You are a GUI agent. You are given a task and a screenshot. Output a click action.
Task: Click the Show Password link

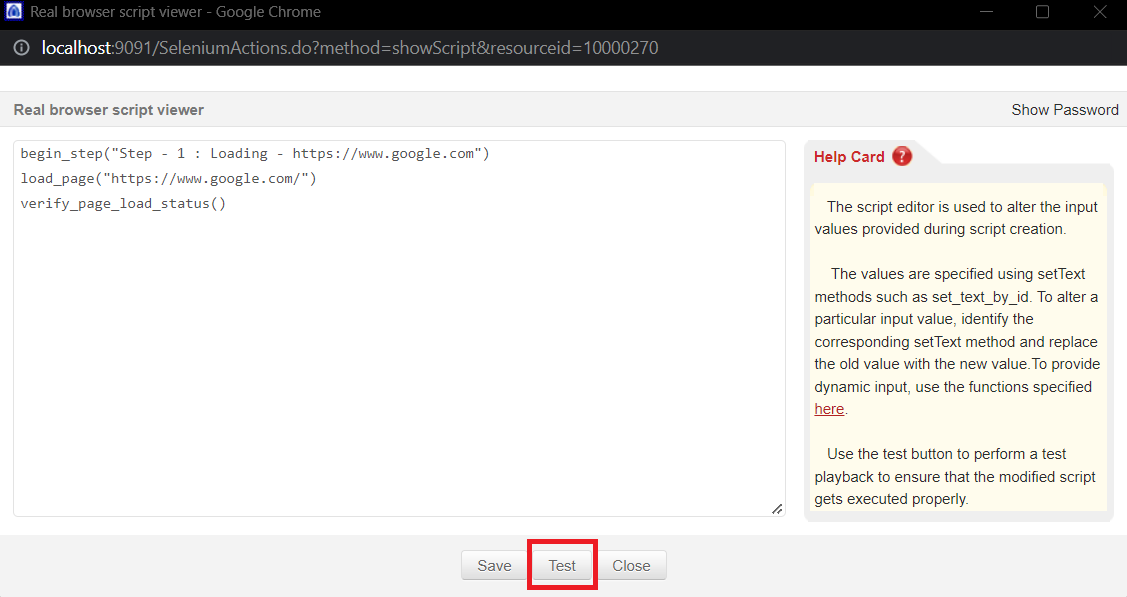pyautogui.click(x=1064, y=110)
